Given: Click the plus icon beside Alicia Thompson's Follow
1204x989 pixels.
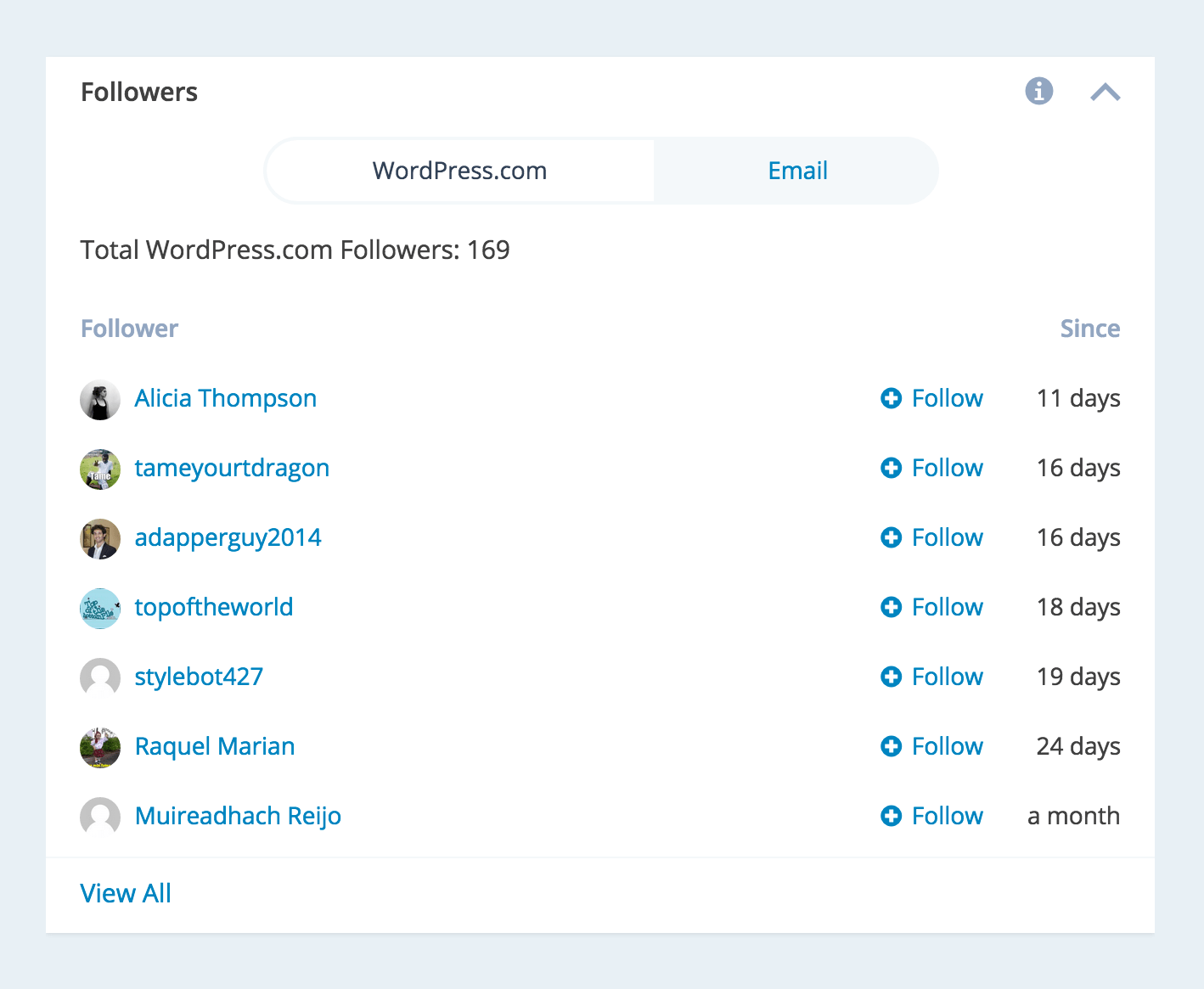Looking at the screenshot, I should 891,398.
